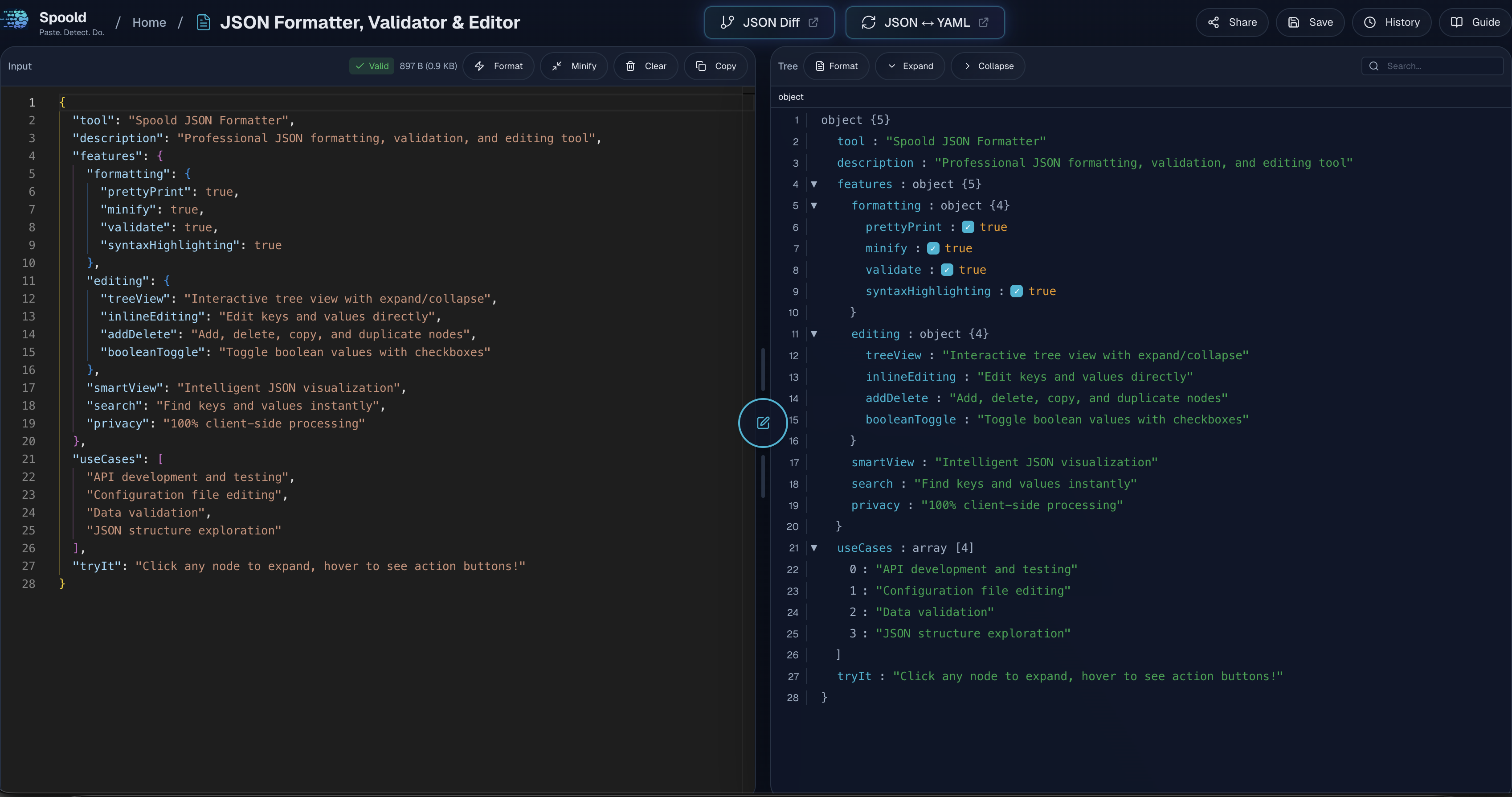The image size is (1512, 797).
Task: Click the circular edit pencil icon
Action: tap(762, 423)
